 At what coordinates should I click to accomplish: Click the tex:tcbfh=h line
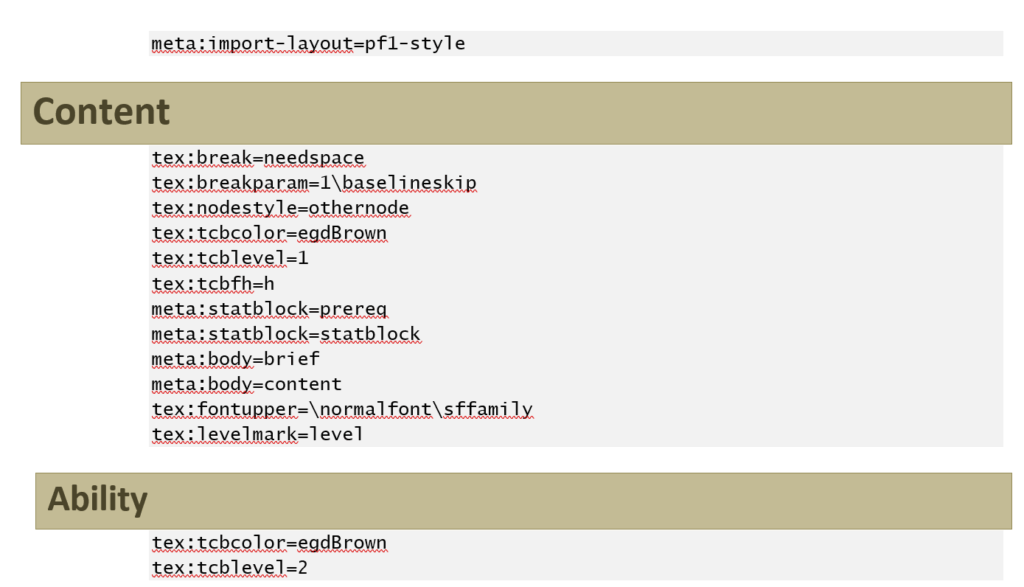click(x=213, y=283)
